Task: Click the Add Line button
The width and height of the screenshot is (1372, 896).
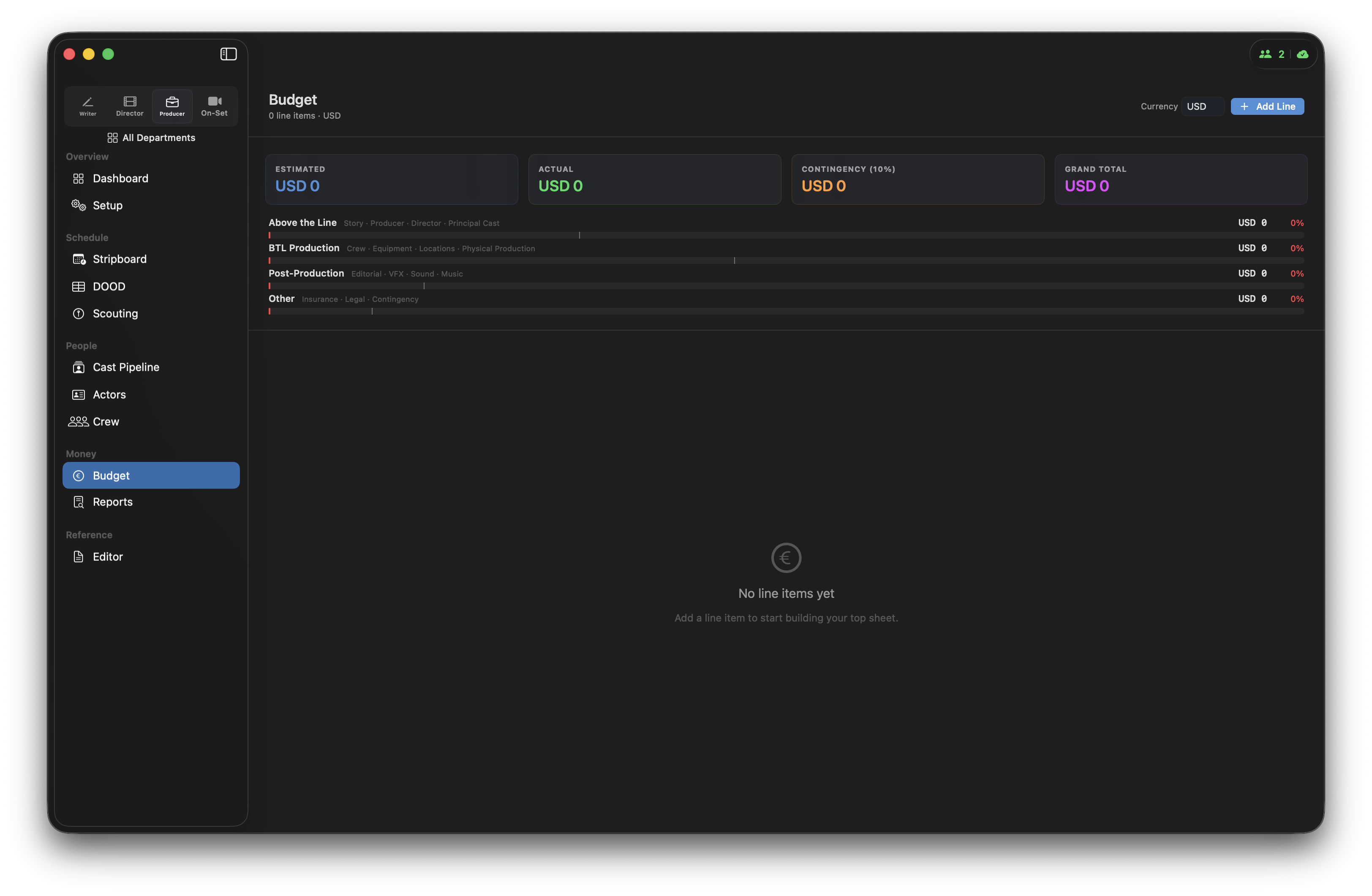Action: point(1267,106)
